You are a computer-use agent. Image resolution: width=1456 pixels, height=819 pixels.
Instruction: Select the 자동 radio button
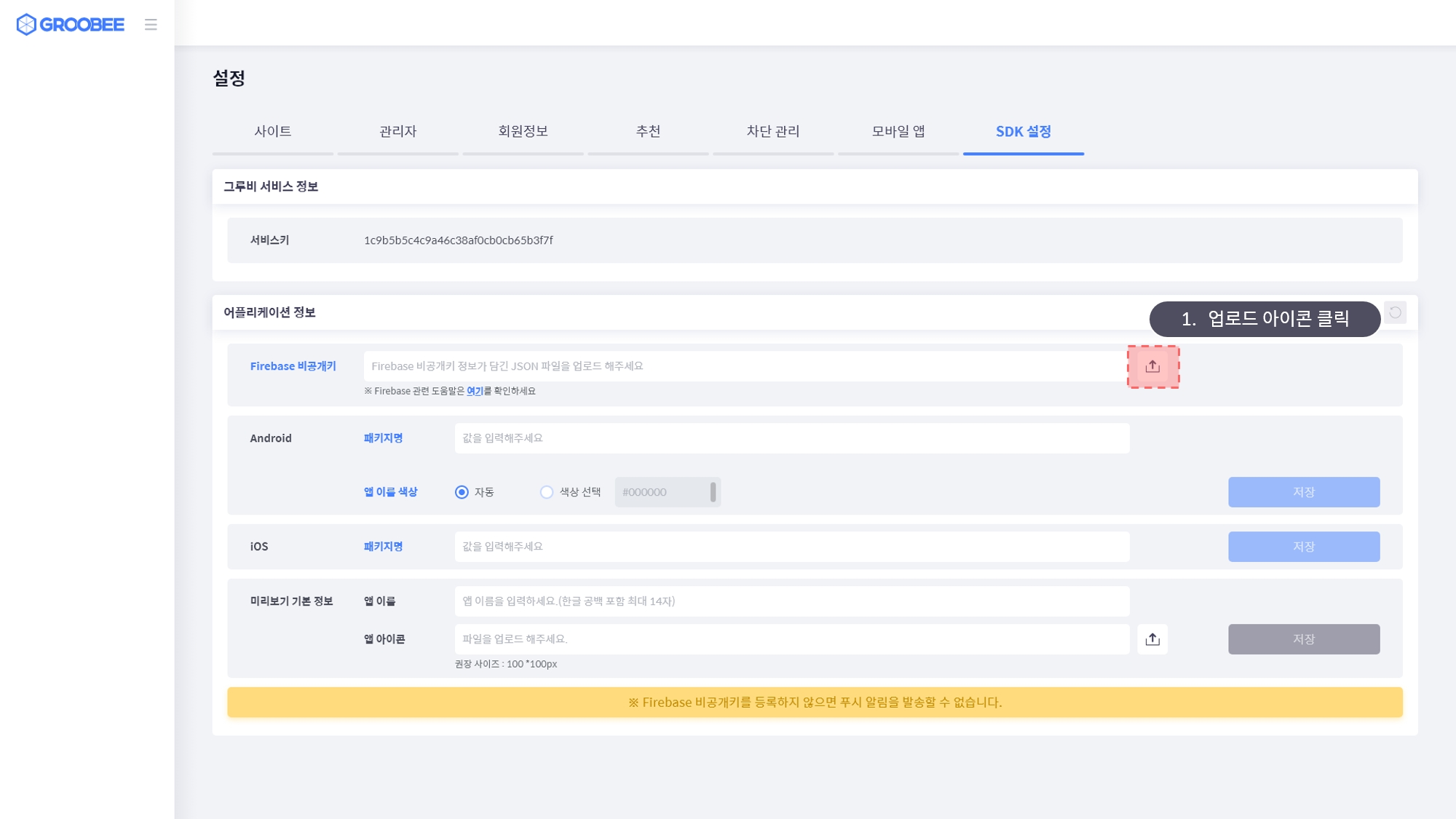click(462, 492)
